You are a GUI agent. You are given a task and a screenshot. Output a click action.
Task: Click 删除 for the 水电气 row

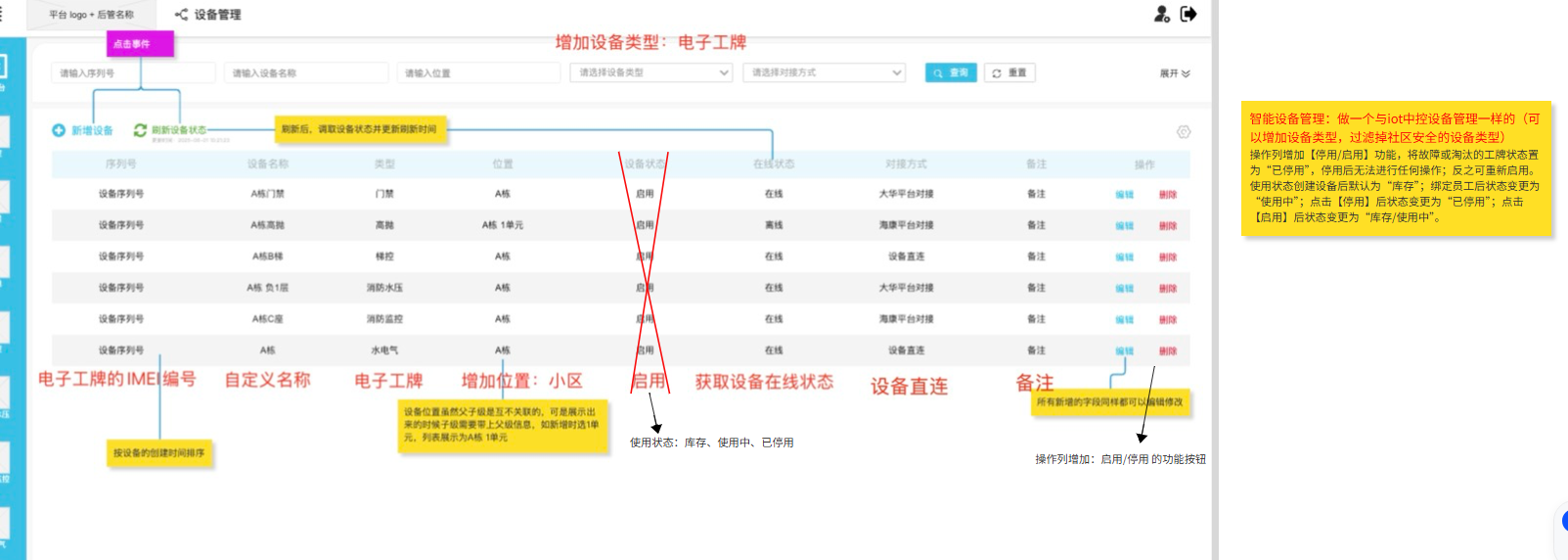pyautogui.click(x=1168, y=351)
